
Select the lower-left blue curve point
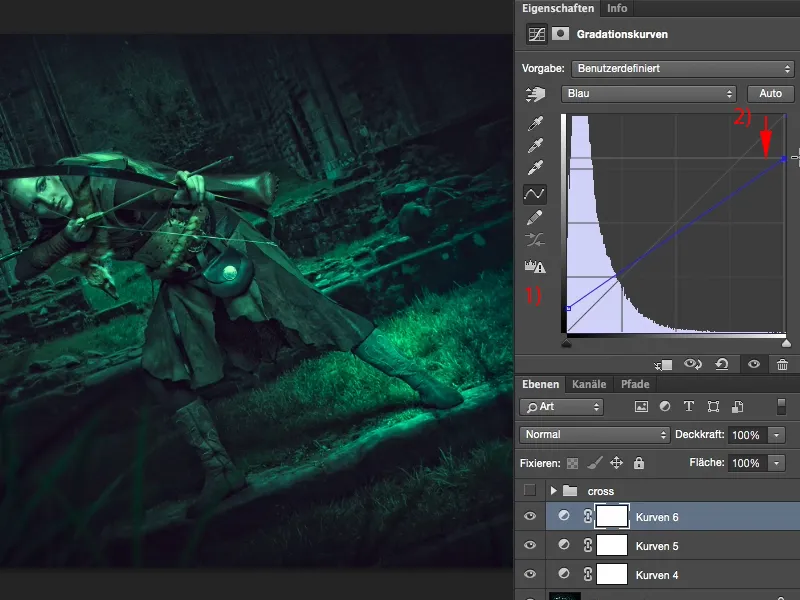pos(568,308)
